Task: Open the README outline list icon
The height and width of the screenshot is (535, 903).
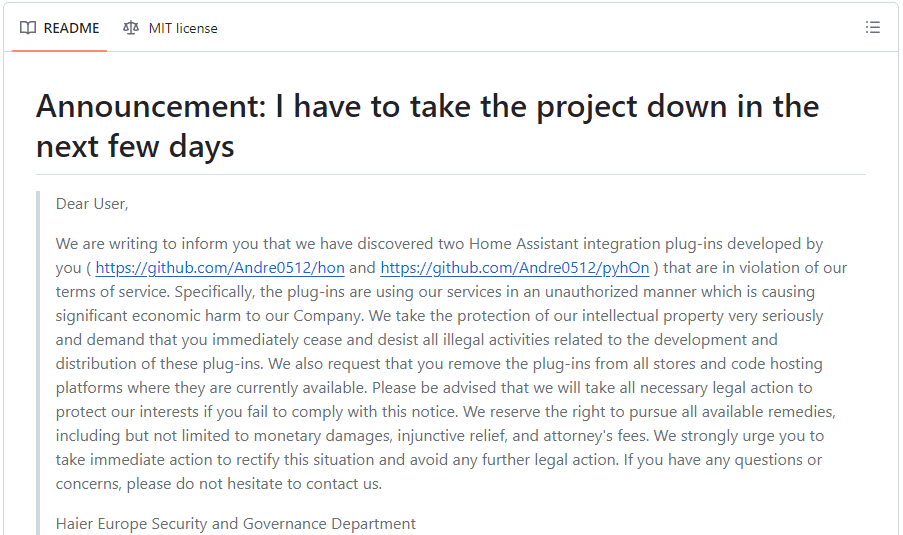Action: pyautogui.click(x=872, y=28)
